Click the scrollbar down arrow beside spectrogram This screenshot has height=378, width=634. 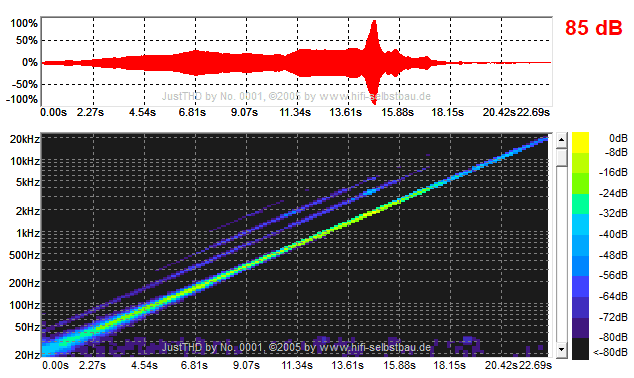point(561,349)
